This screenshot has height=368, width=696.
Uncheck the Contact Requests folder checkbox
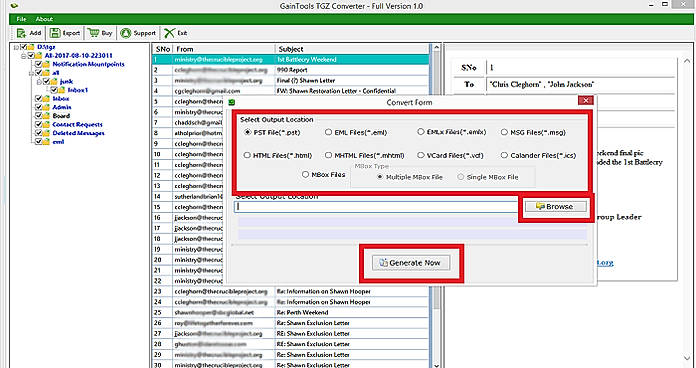tap(39, 125)
